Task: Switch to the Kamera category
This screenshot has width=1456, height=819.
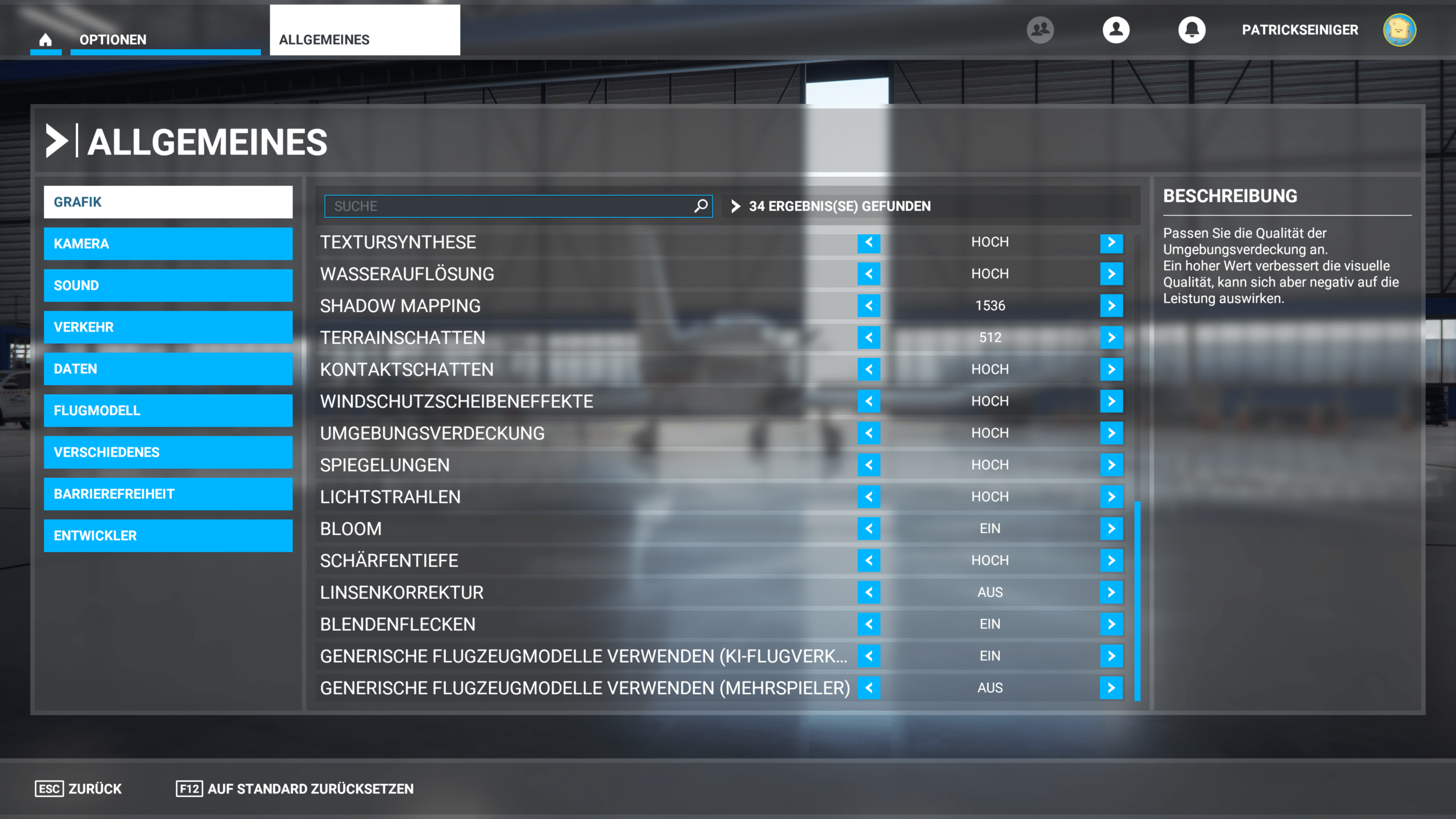Action: 168,243
